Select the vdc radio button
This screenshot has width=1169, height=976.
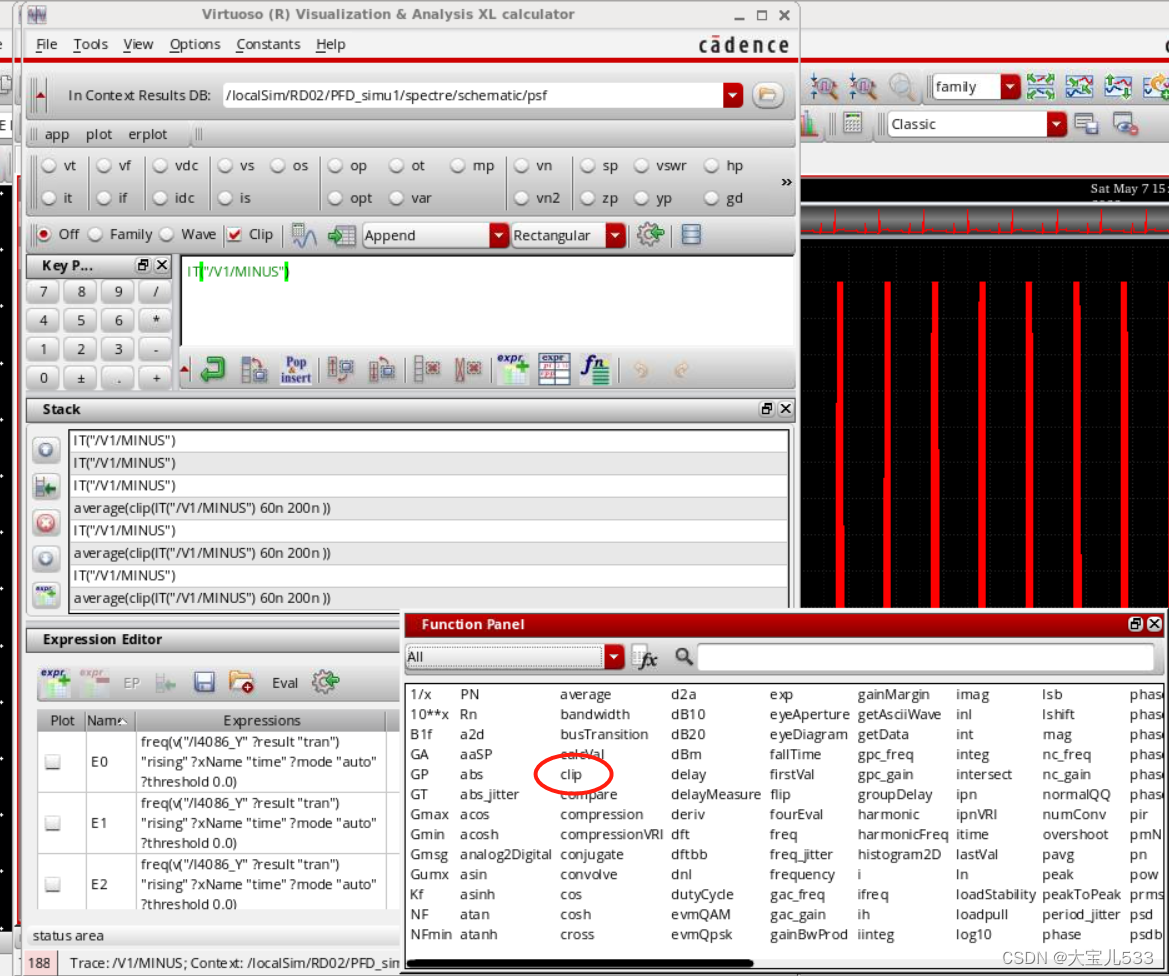click(x=161, y=166)
